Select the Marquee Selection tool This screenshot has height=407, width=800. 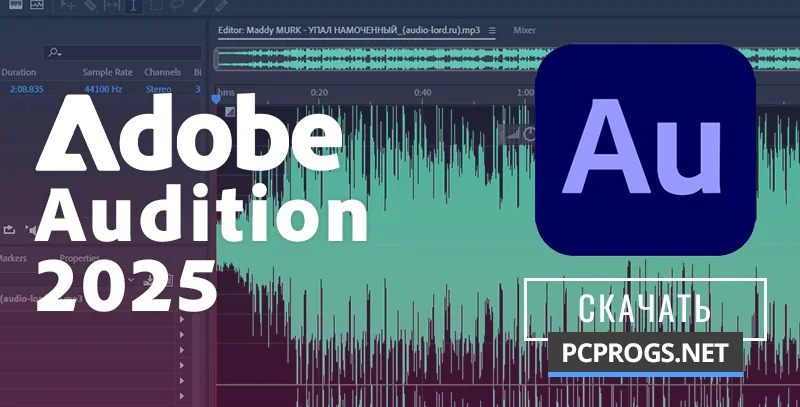[156, 5]
